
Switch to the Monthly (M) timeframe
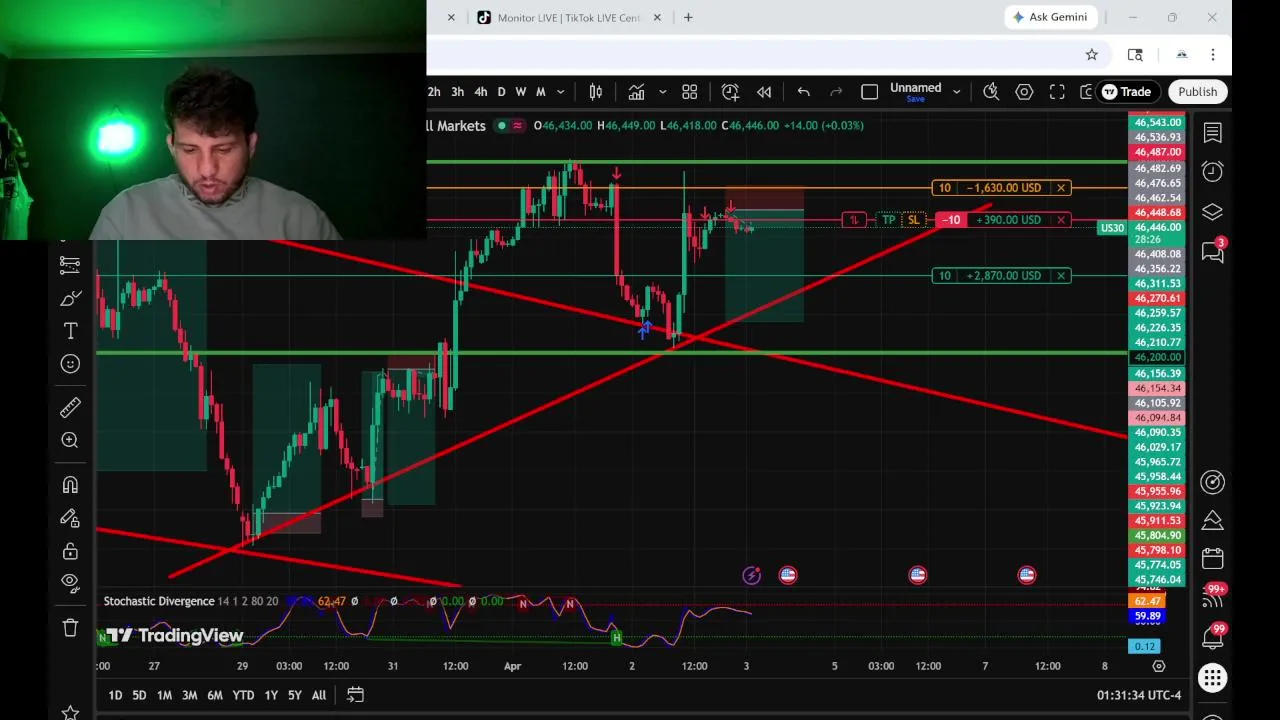[x=541, y=92]
